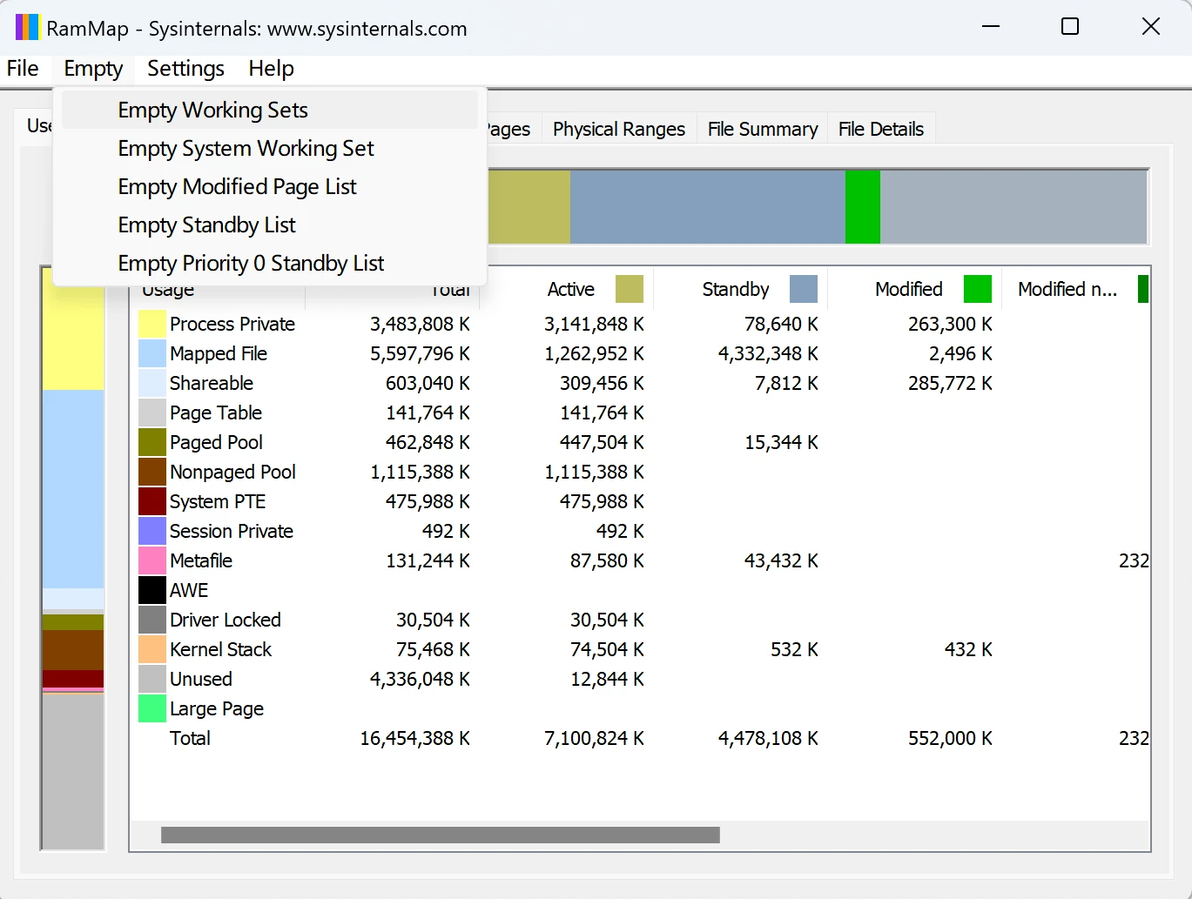Click the black AWE color square

point(152,590)
